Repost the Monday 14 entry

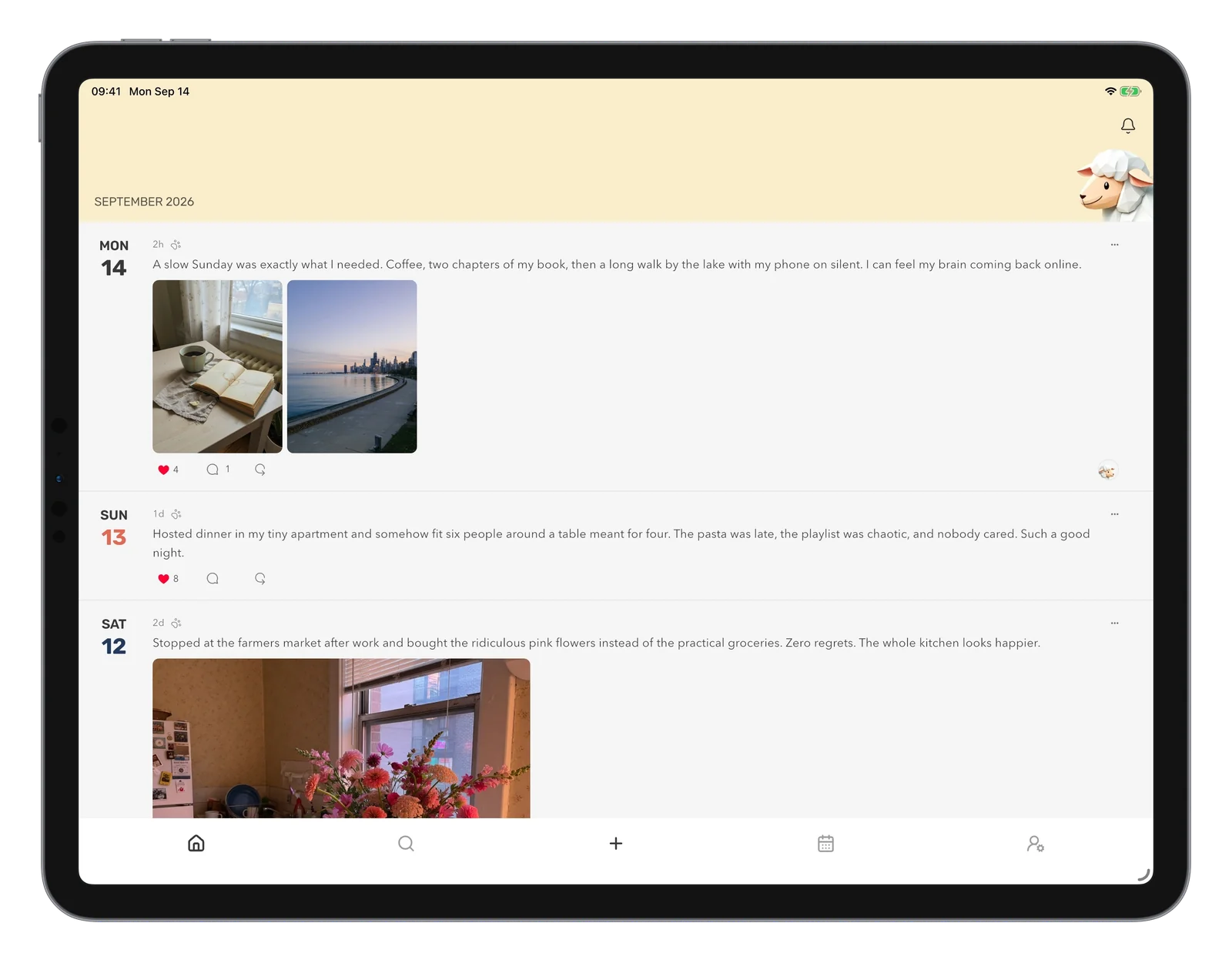coord(260,470)
